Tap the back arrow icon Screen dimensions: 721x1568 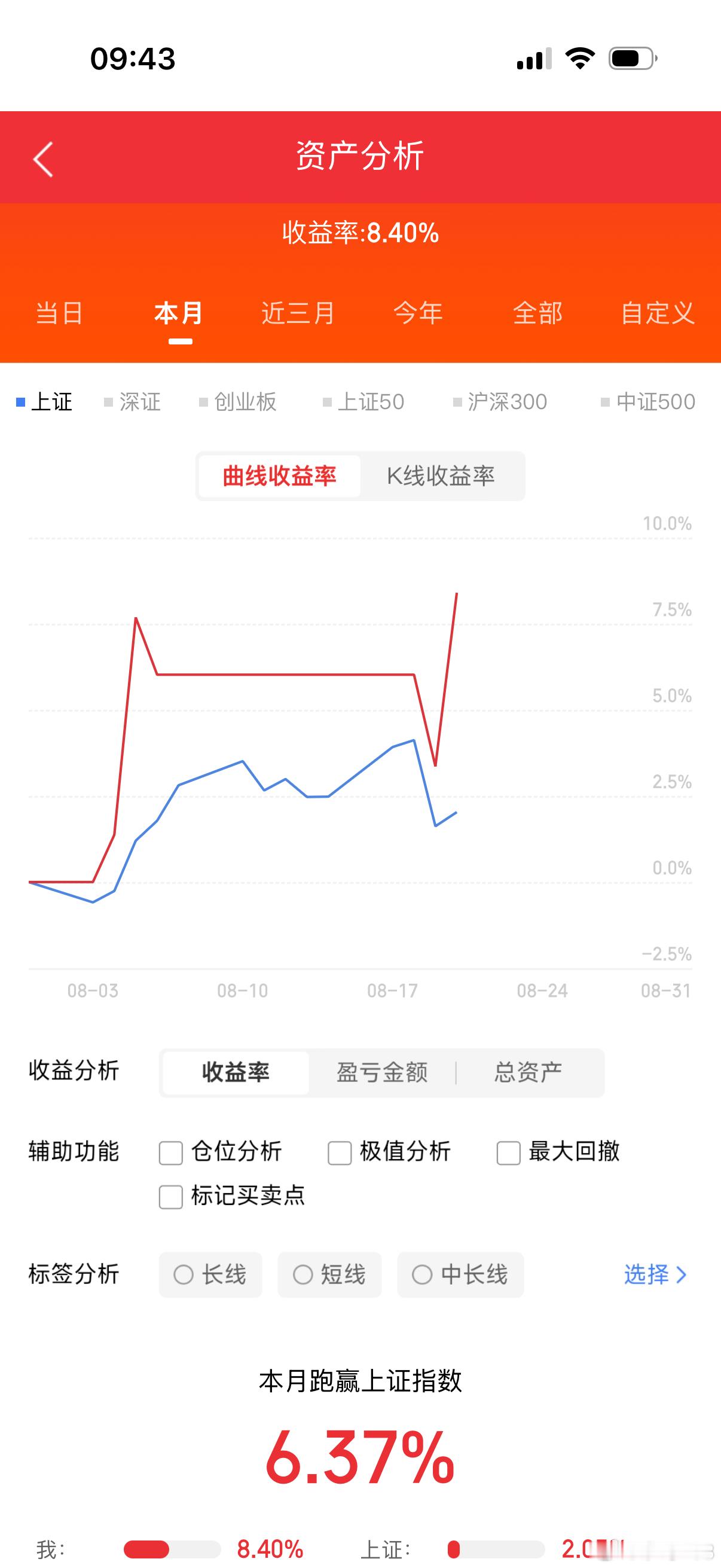(43, 160)
